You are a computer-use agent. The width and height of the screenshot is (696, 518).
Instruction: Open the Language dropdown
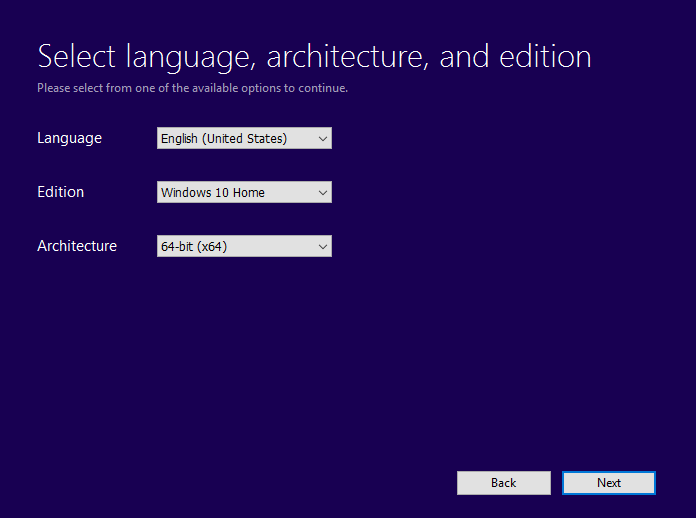(244, 138)
